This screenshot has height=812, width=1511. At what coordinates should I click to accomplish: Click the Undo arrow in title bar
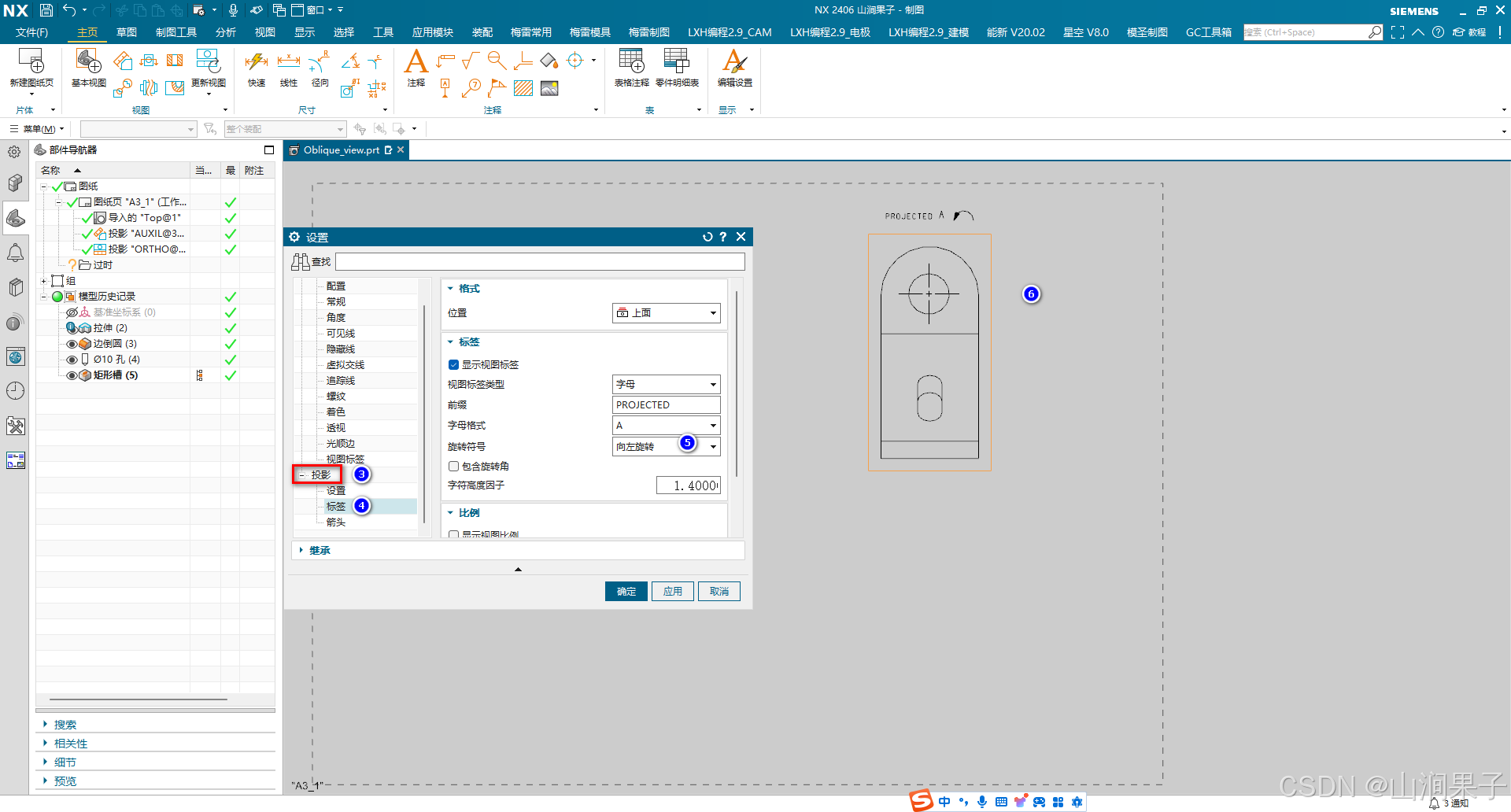tap(69, 10)
